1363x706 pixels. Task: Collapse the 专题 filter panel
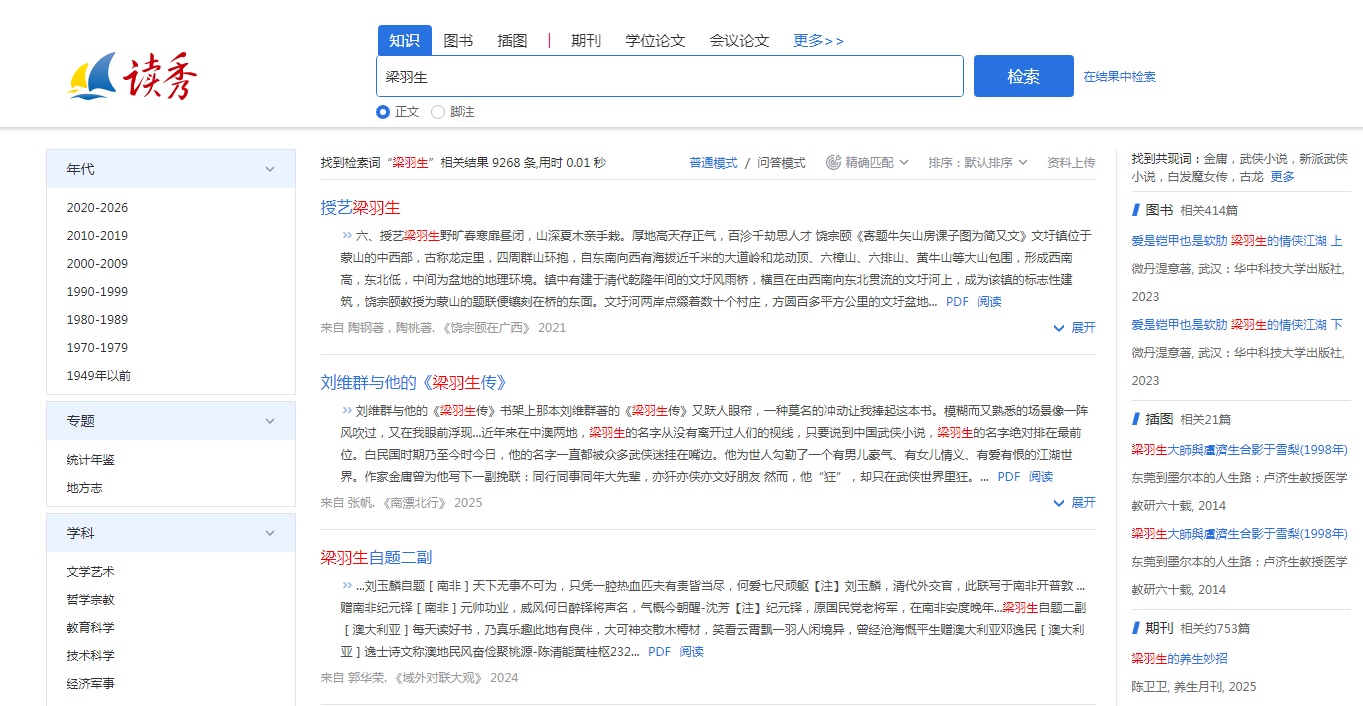[270, 421]
